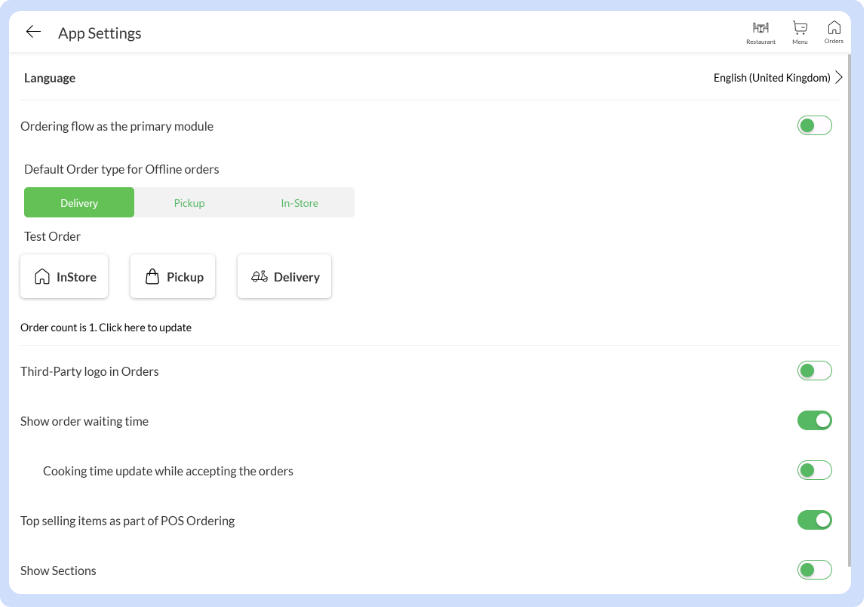Click the chevron next to English (United Kingdom)

coord(842,77)
